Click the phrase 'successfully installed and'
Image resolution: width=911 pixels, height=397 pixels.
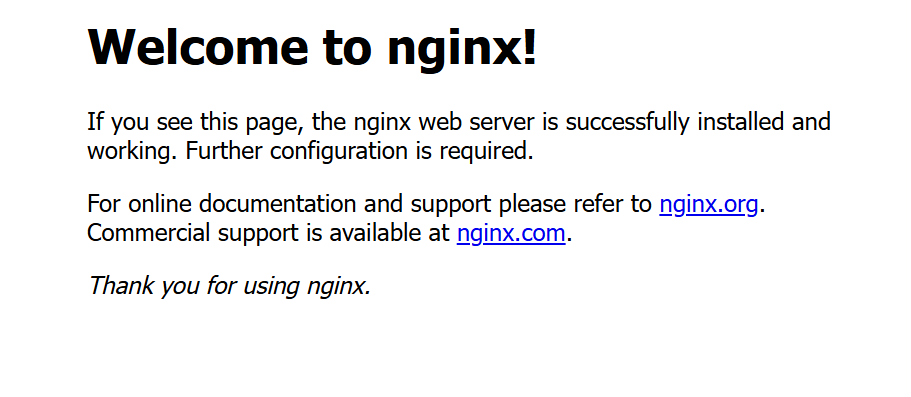698,123
